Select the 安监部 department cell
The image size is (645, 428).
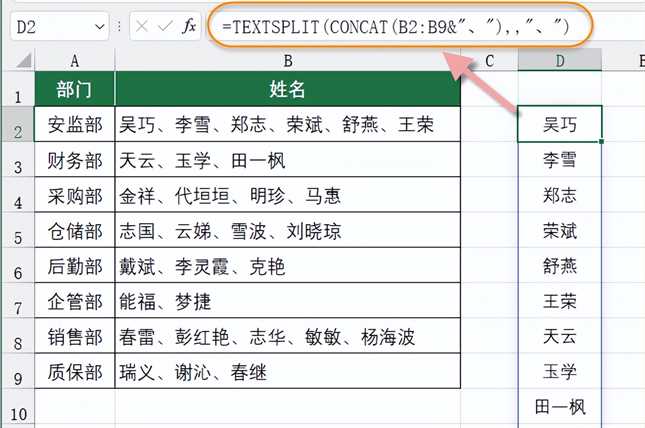pyautogui.click(x=75, y=125)
